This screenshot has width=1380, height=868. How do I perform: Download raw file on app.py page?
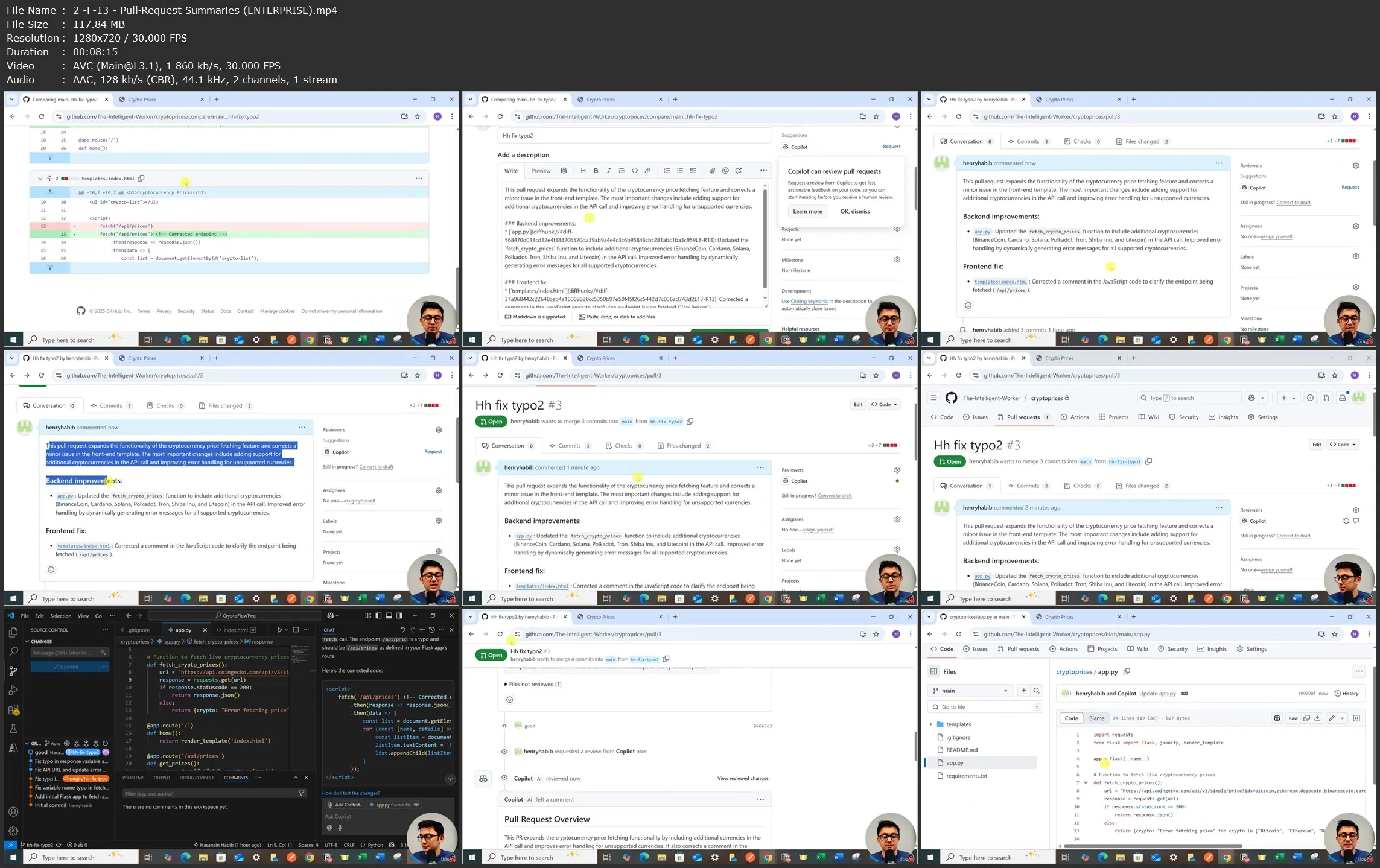(1317, 718)
